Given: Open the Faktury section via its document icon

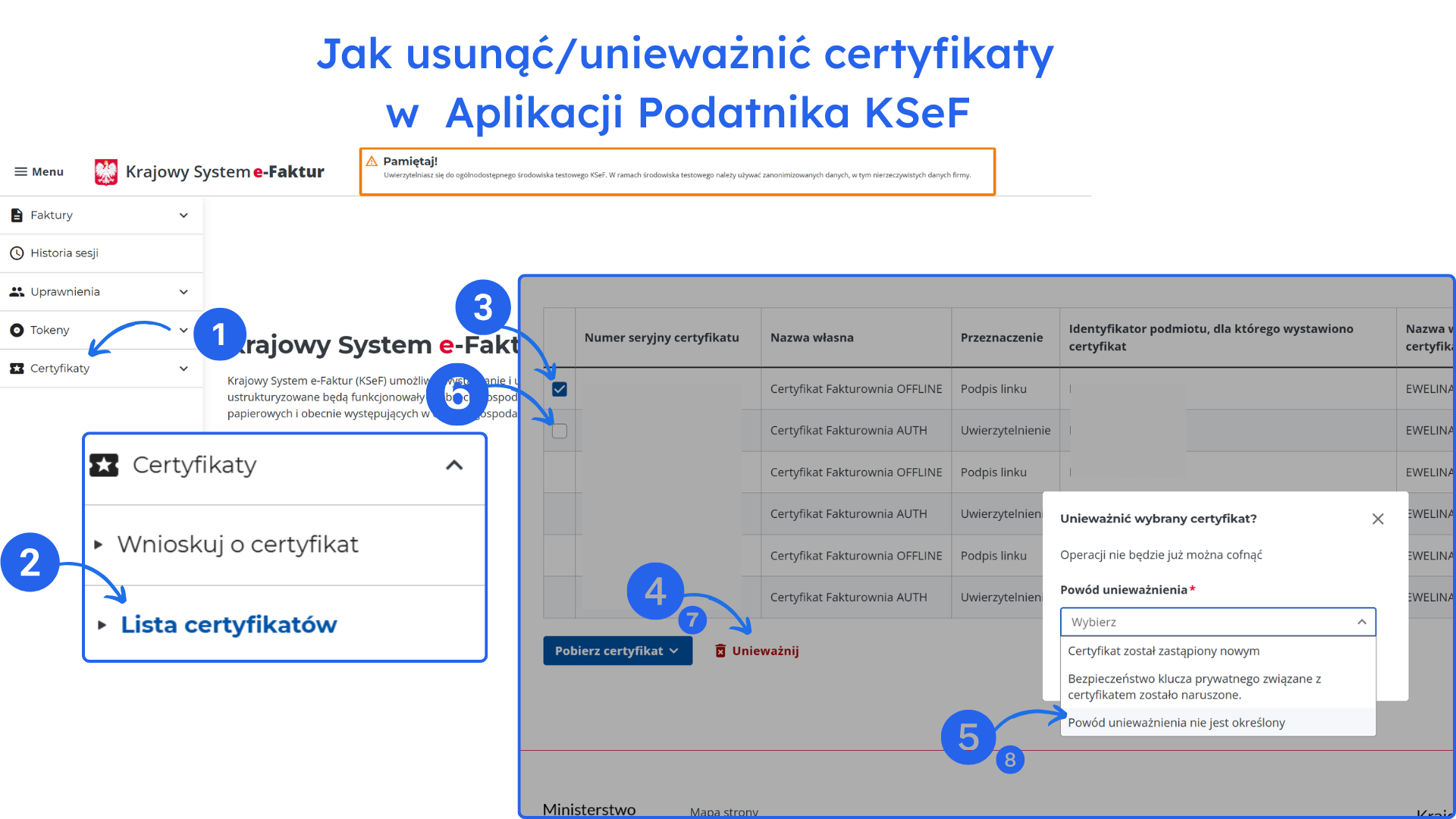Looking at the screenshot, I should pyautogui.click(x=17, y=215).
